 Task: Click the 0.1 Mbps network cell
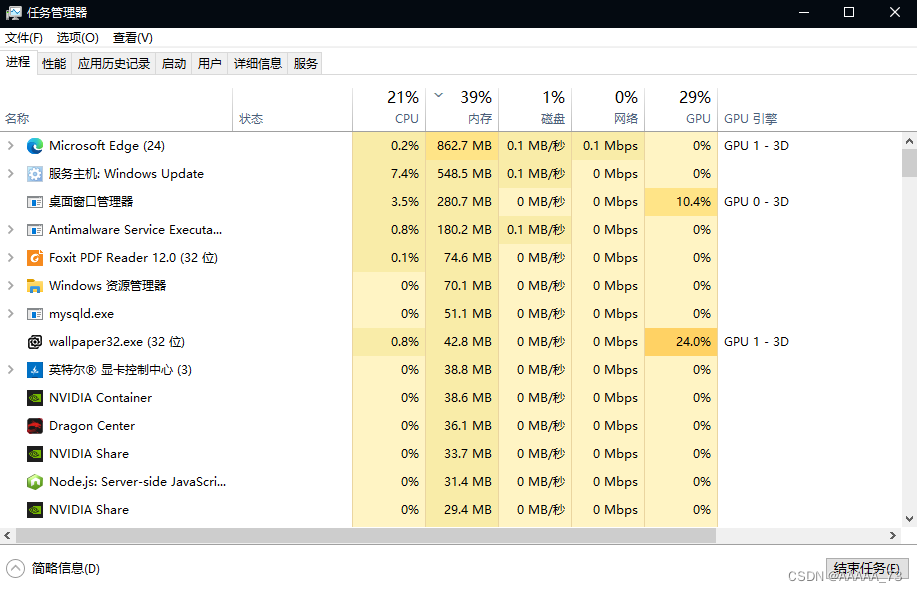click(610, 146)
